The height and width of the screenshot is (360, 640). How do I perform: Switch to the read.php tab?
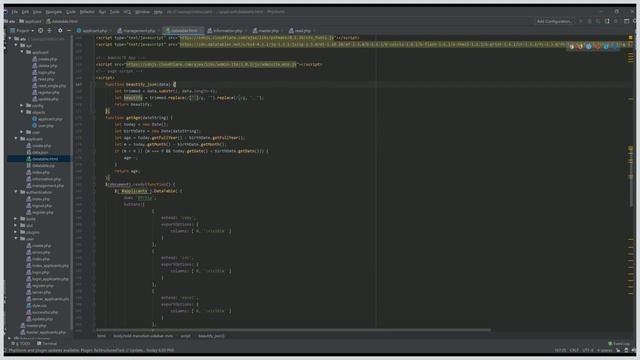pyautogui.click(x=302, y=31)
